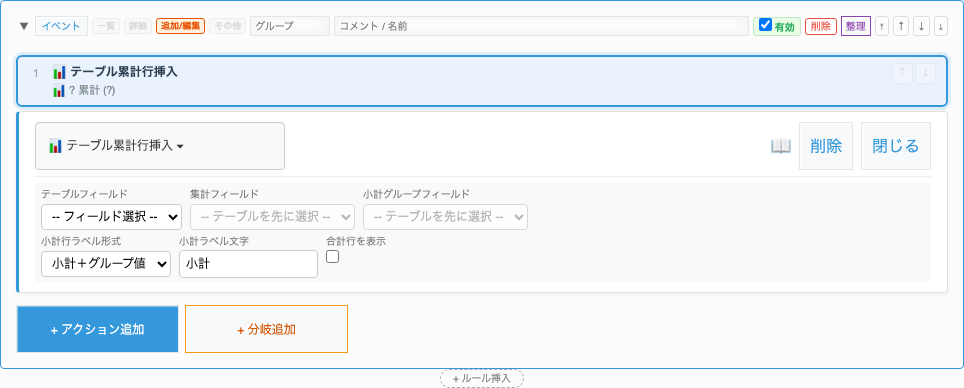Click the グループ input field
964x388 pixels.
pyautogui.click(x=290, y=26)
